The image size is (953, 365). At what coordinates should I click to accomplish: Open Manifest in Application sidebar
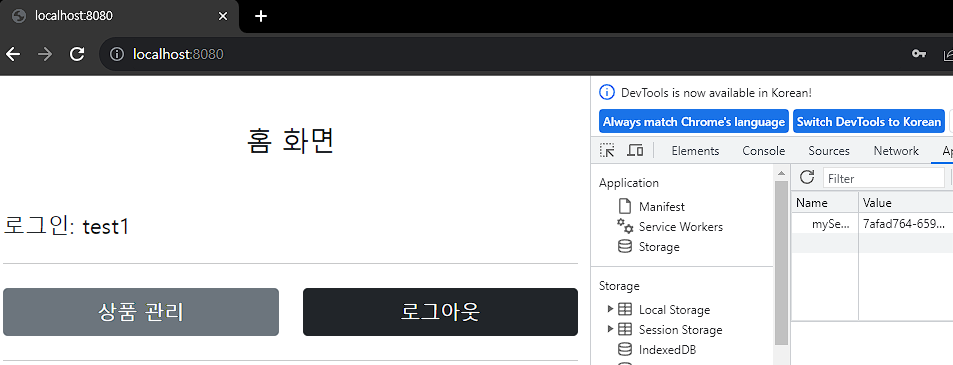pos(662,207)
